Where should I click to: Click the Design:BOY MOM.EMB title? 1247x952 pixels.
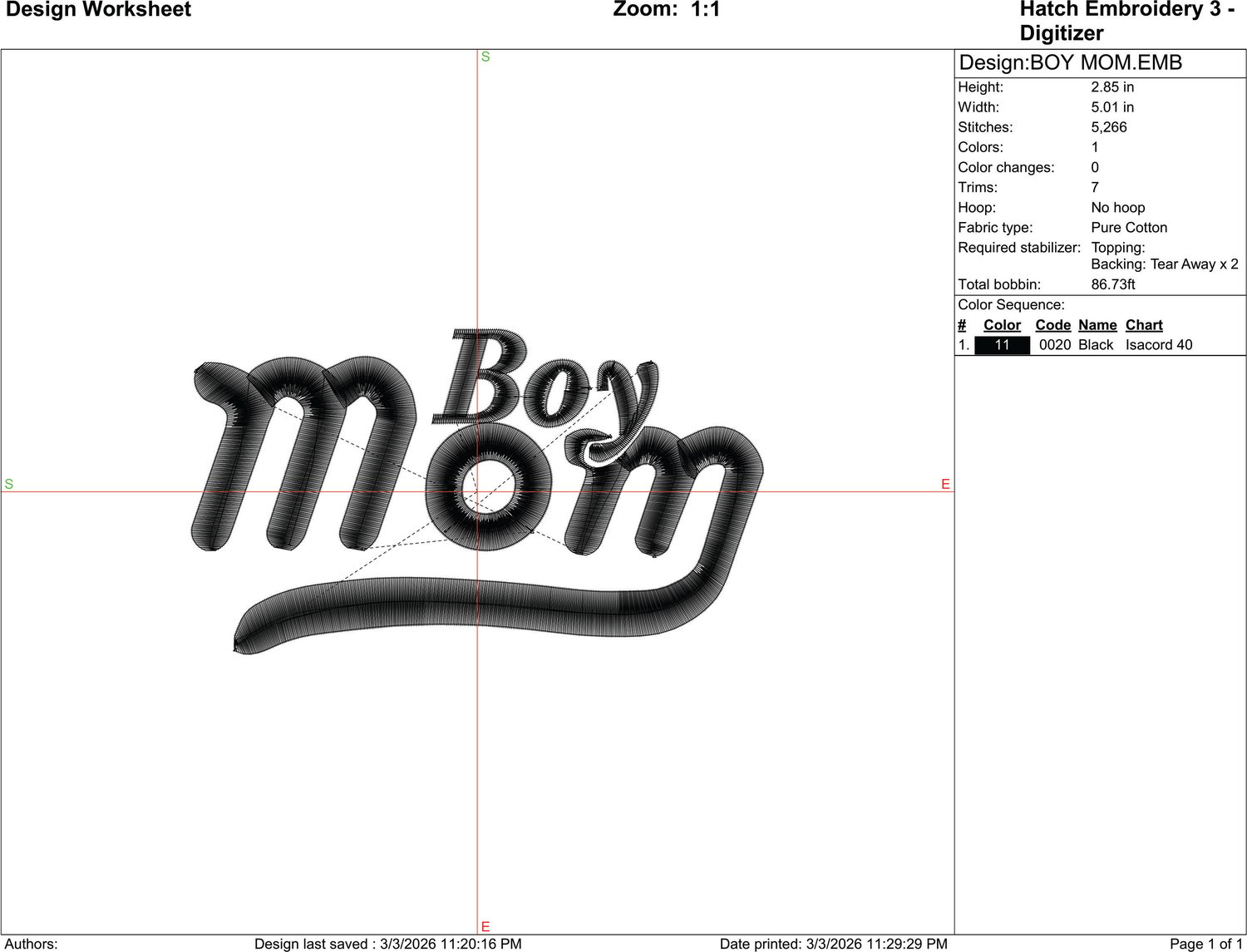pyautogui.click(x=1071, y=63)
